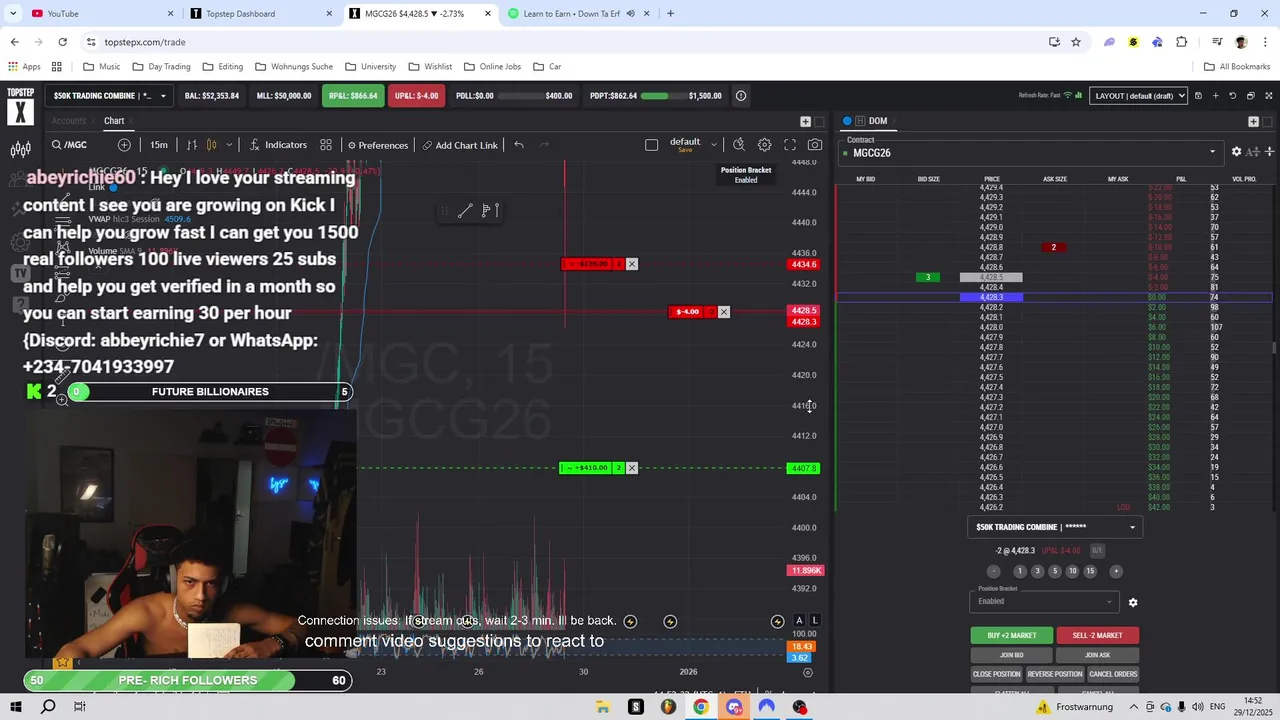Select the trend line drawing tool
This screenshot has height=720, width=1280.
coord(465,211)
